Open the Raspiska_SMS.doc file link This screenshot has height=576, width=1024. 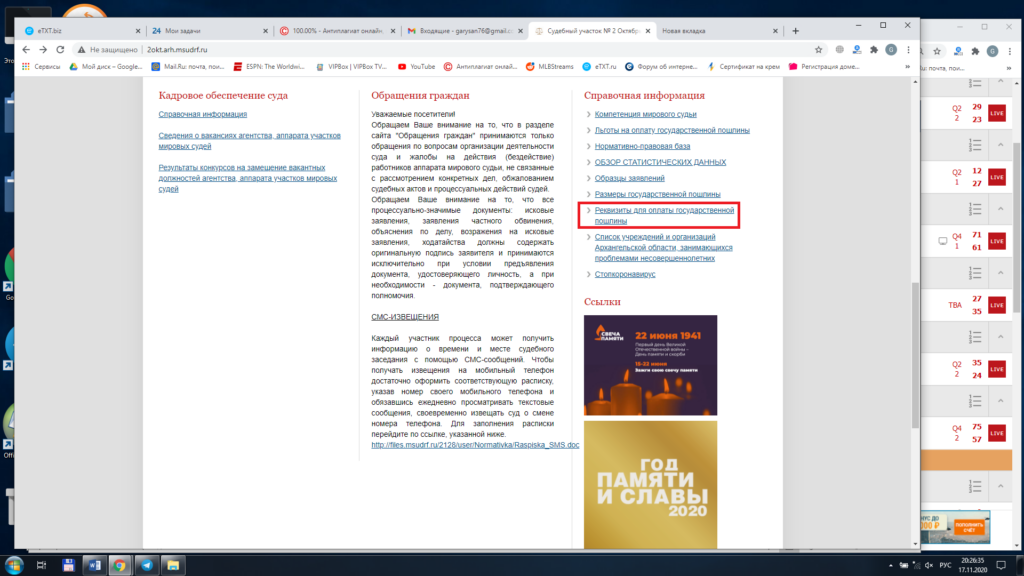tap(475, 445)
